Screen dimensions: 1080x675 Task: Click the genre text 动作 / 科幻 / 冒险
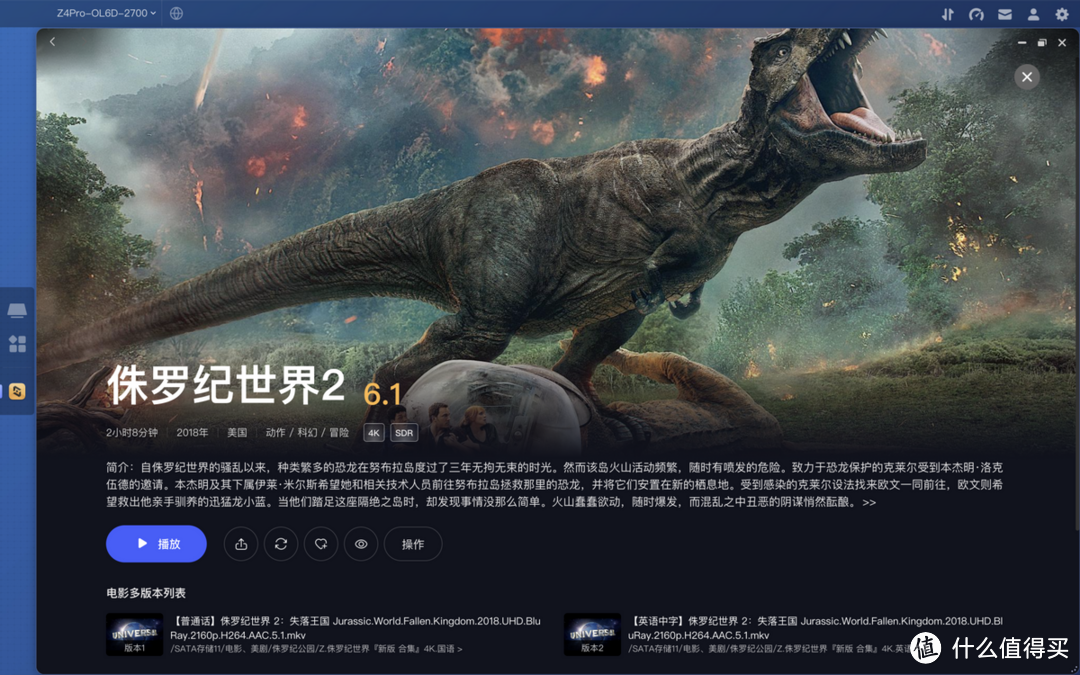[x=307, y=433]
